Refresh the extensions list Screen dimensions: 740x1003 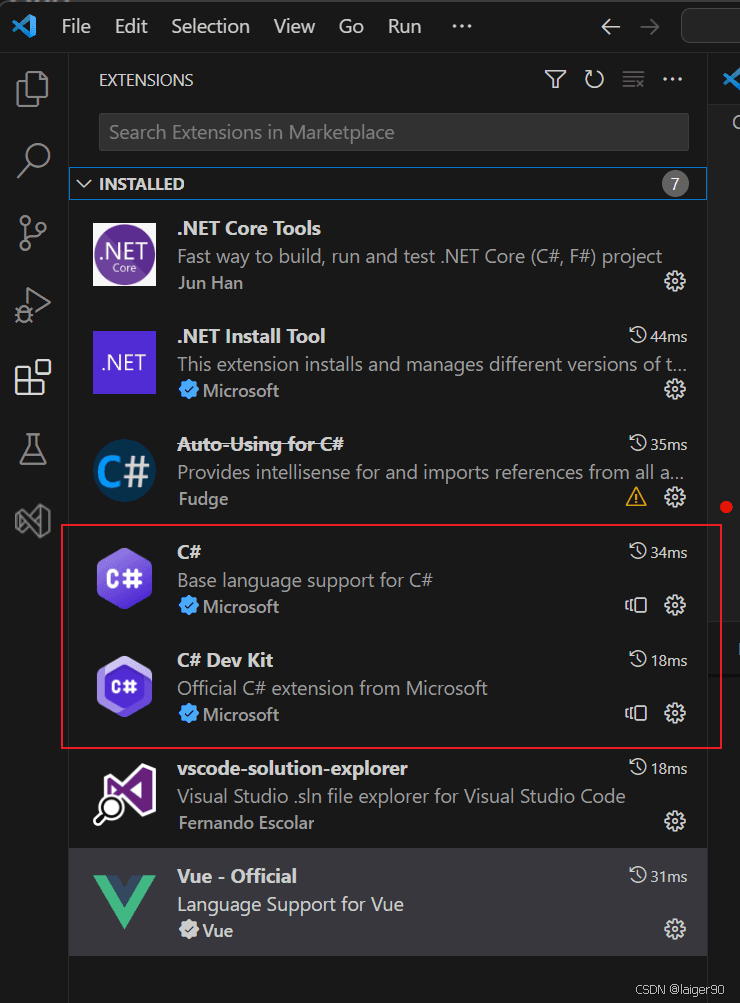pos(595,80)
